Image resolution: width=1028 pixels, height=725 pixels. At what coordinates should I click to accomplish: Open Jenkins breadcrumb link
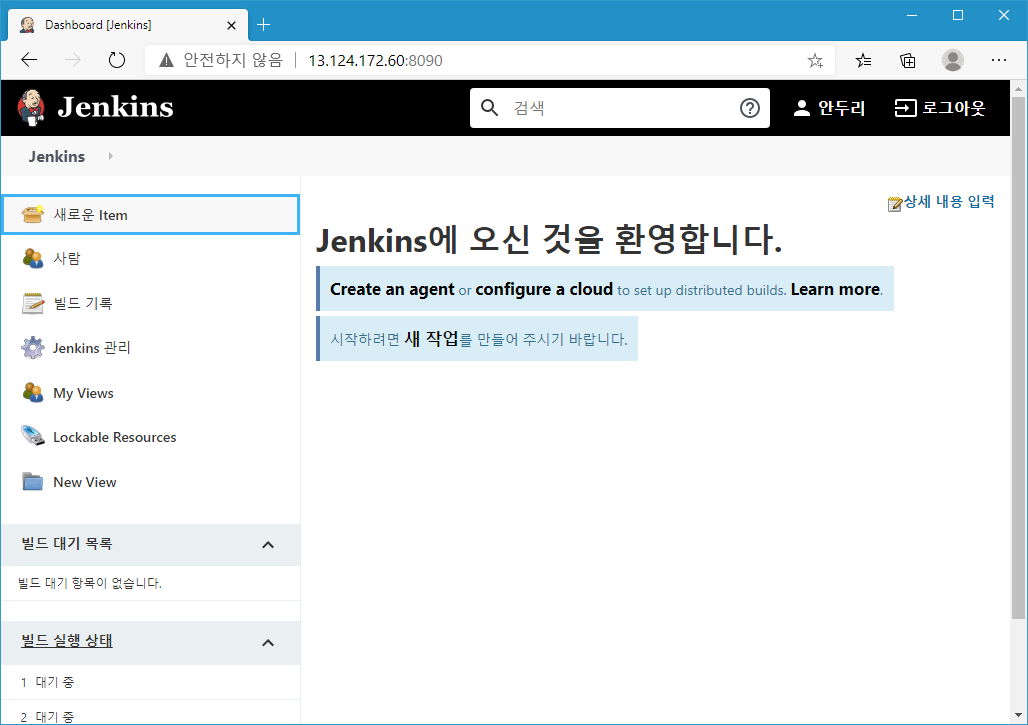[x=56, y=157]
